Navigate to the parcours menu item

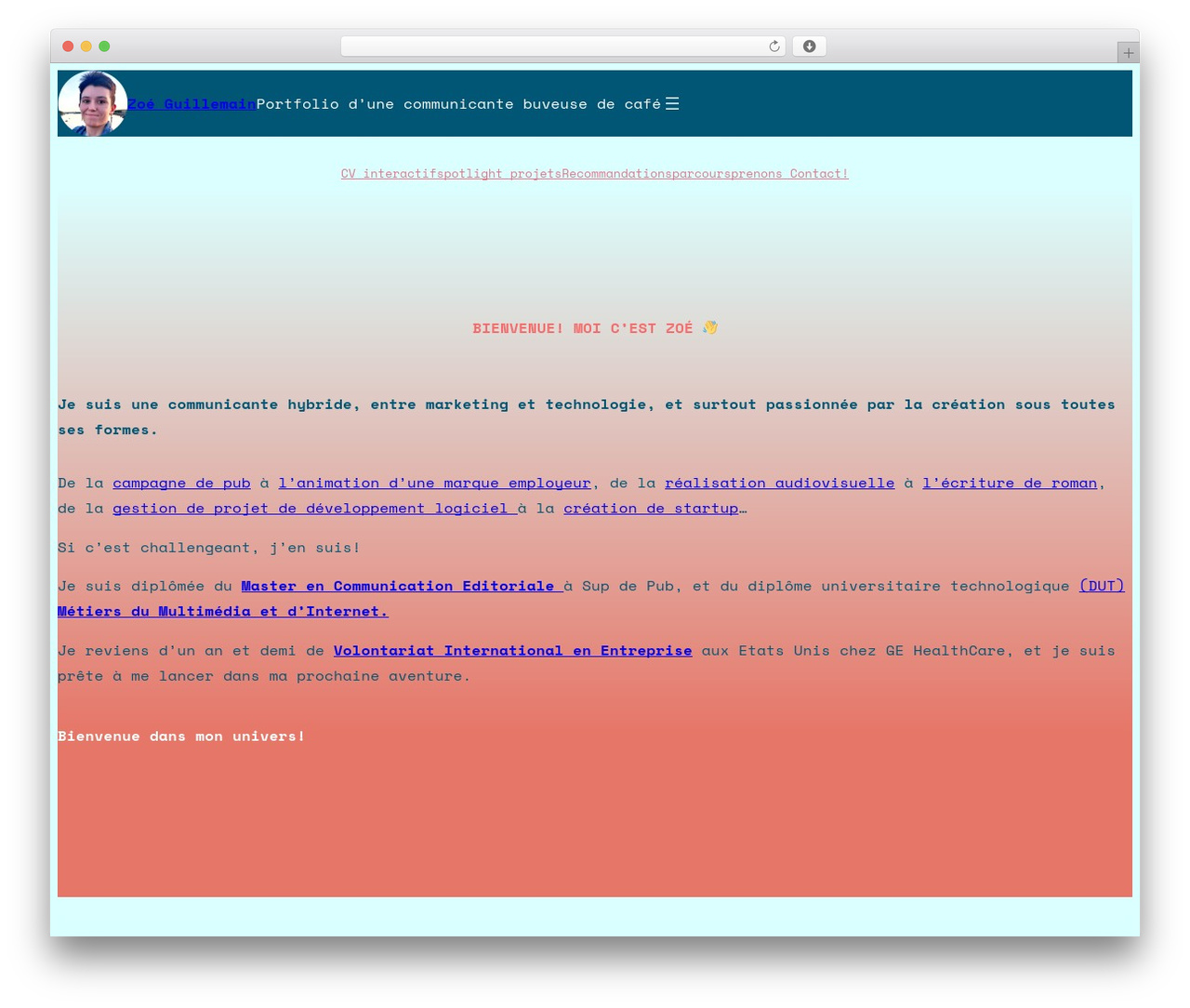point(701,174)
